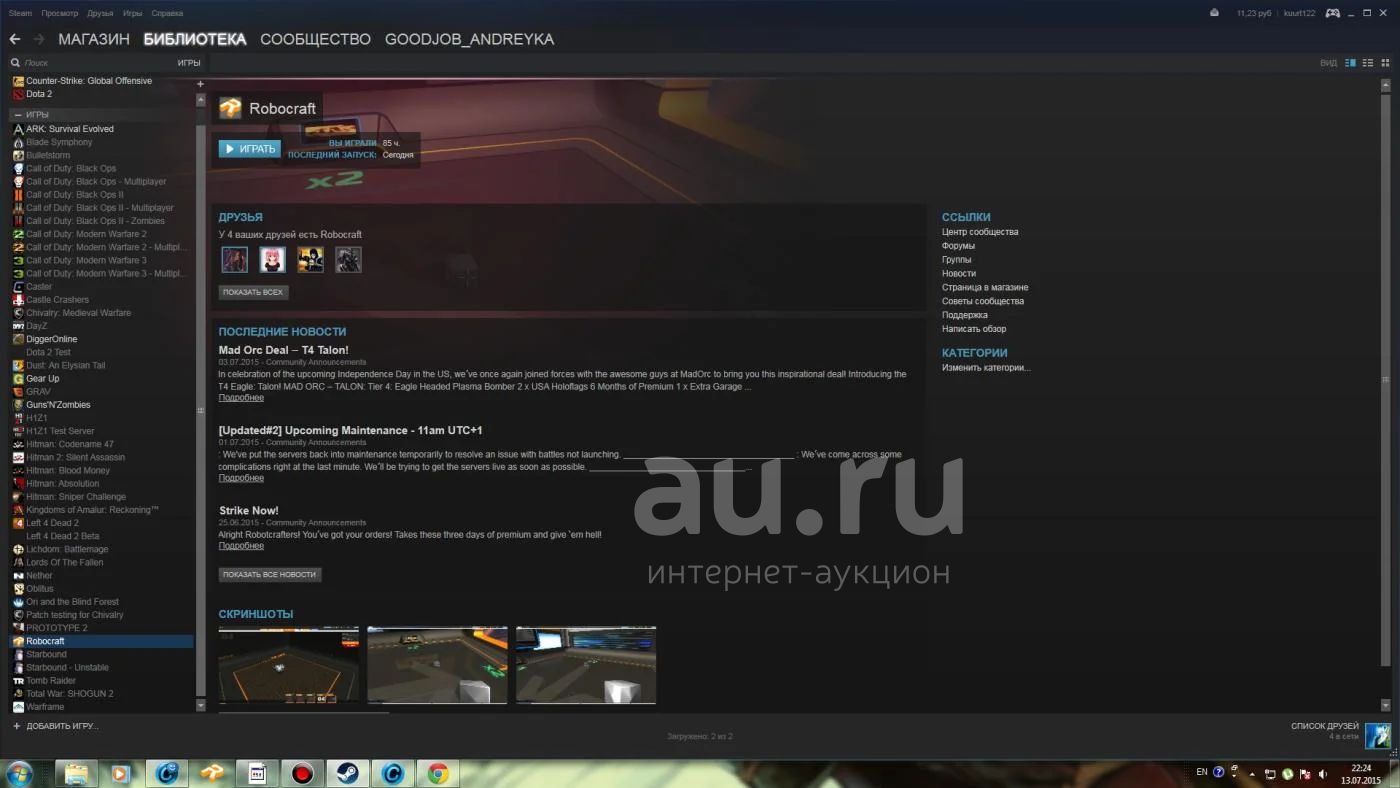Open media player taskbar icon
This screenshot has width=1400, height=788.
[120, 773]
